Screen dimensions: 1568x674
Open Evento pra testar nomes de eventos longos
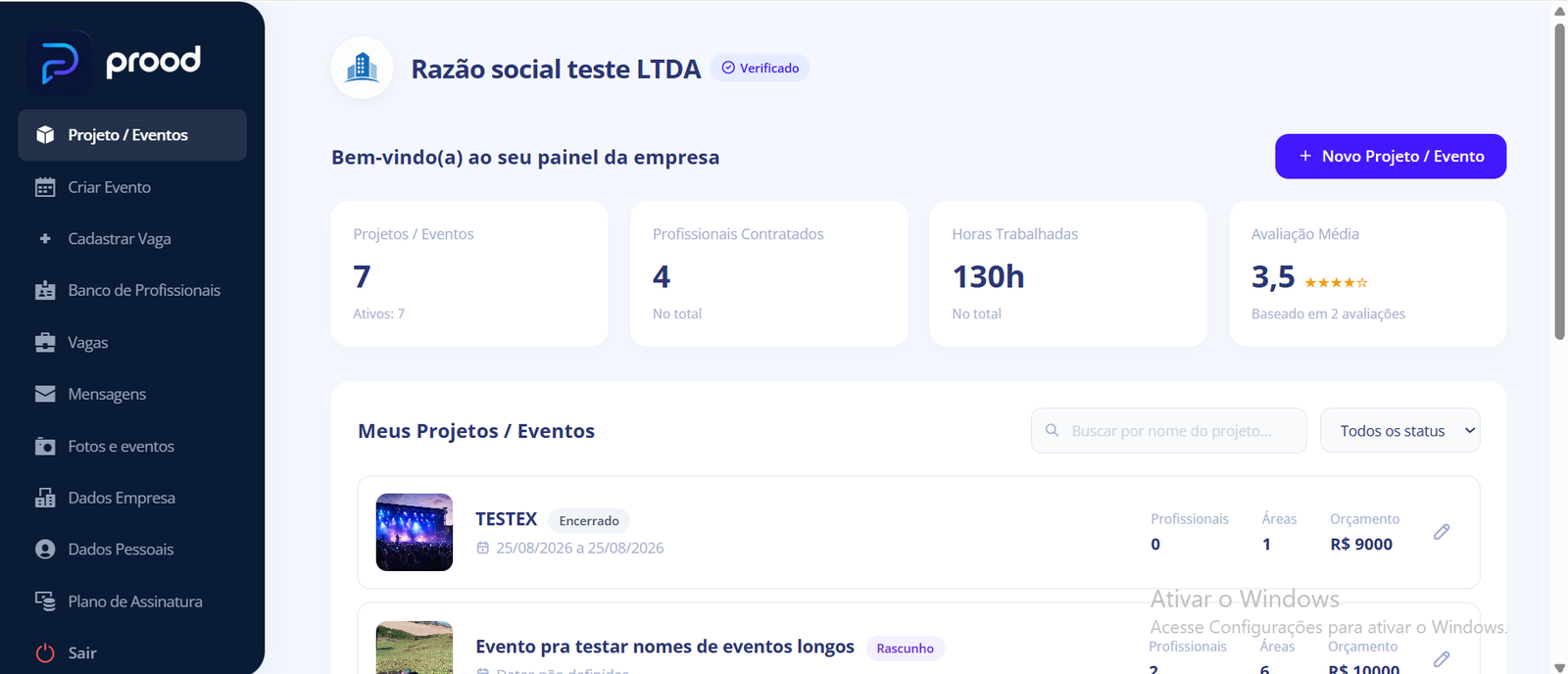tap(664, 647)
